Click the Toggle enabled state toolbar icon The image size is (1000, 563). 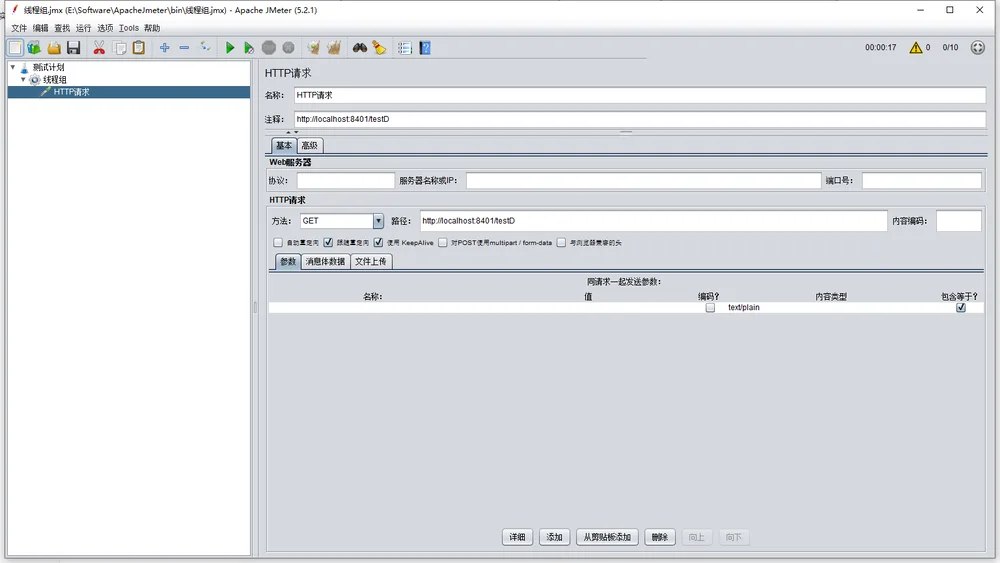pos(205,47)
